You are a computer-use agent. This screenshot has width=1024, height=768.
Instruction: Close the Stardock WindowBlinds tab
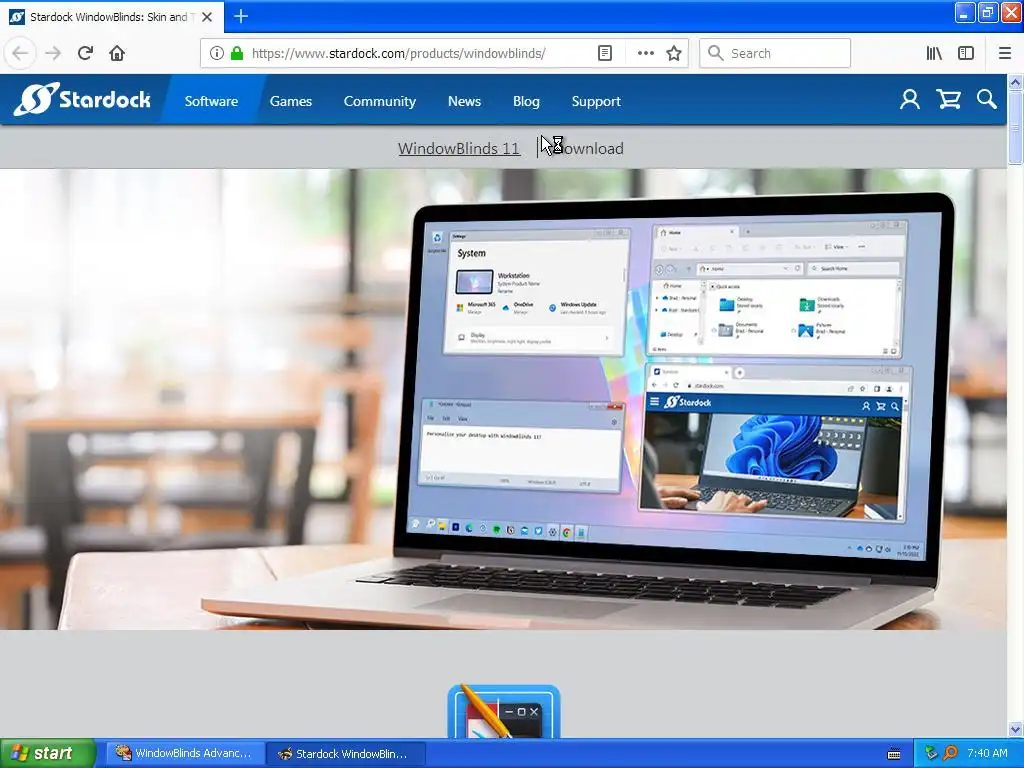(207, 17)
